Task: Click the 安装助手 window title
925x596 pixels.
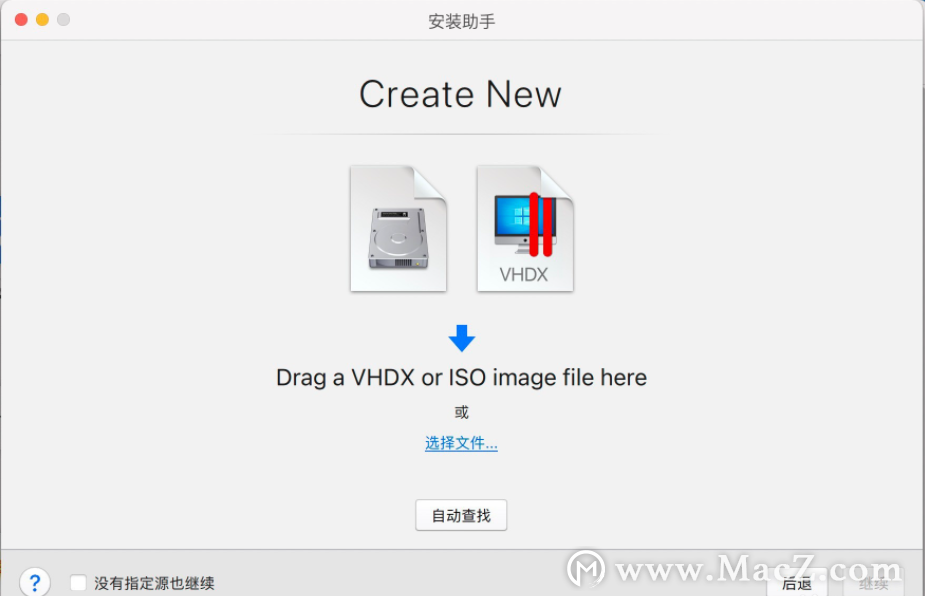Action: coord(461,22)
